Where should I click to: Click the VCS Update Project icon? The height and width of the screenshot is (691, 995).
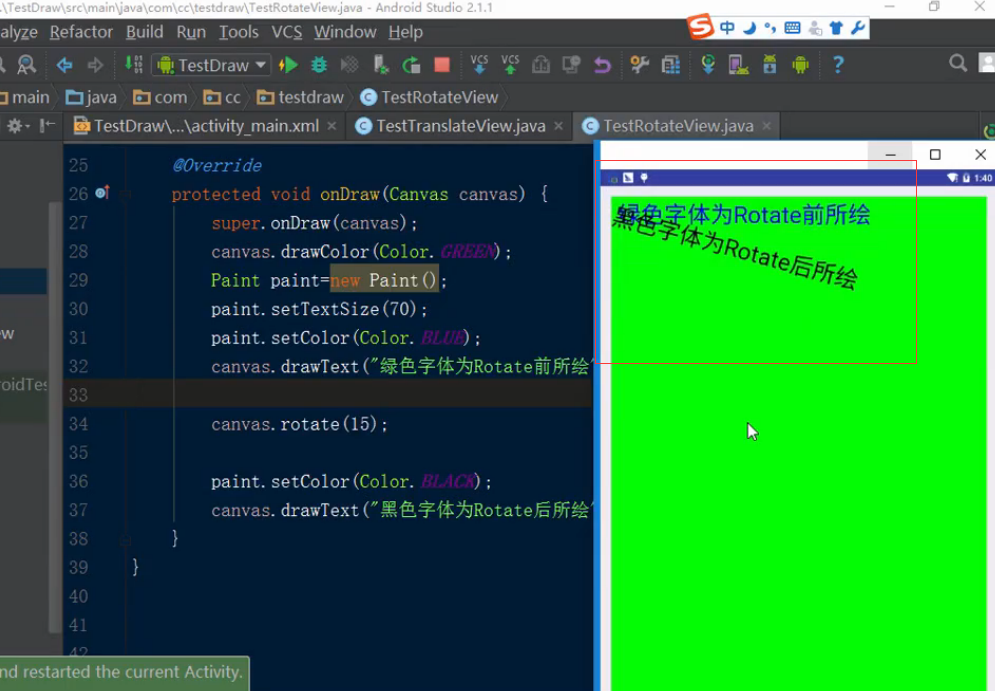pos(479,64)
